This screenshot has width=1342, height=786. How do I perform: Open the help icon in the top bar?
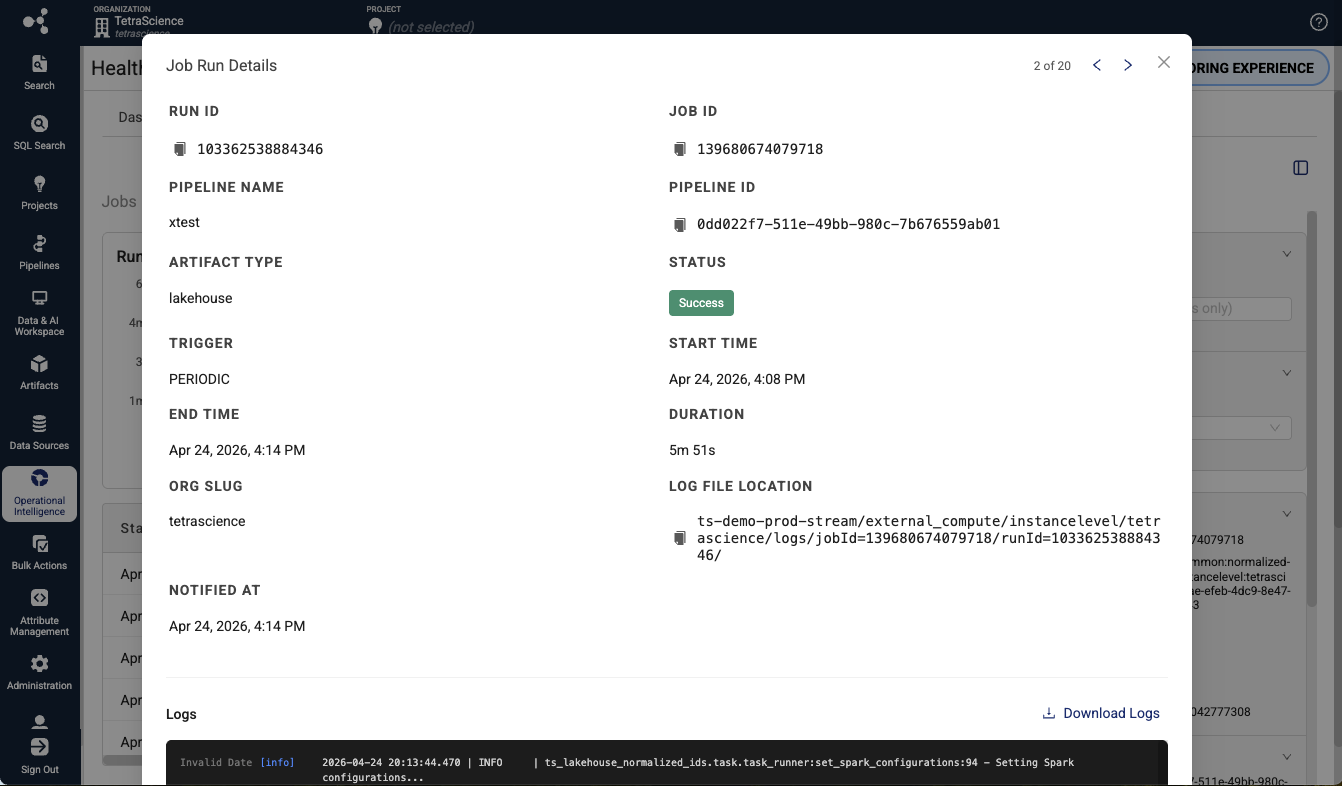point(1318,21)
